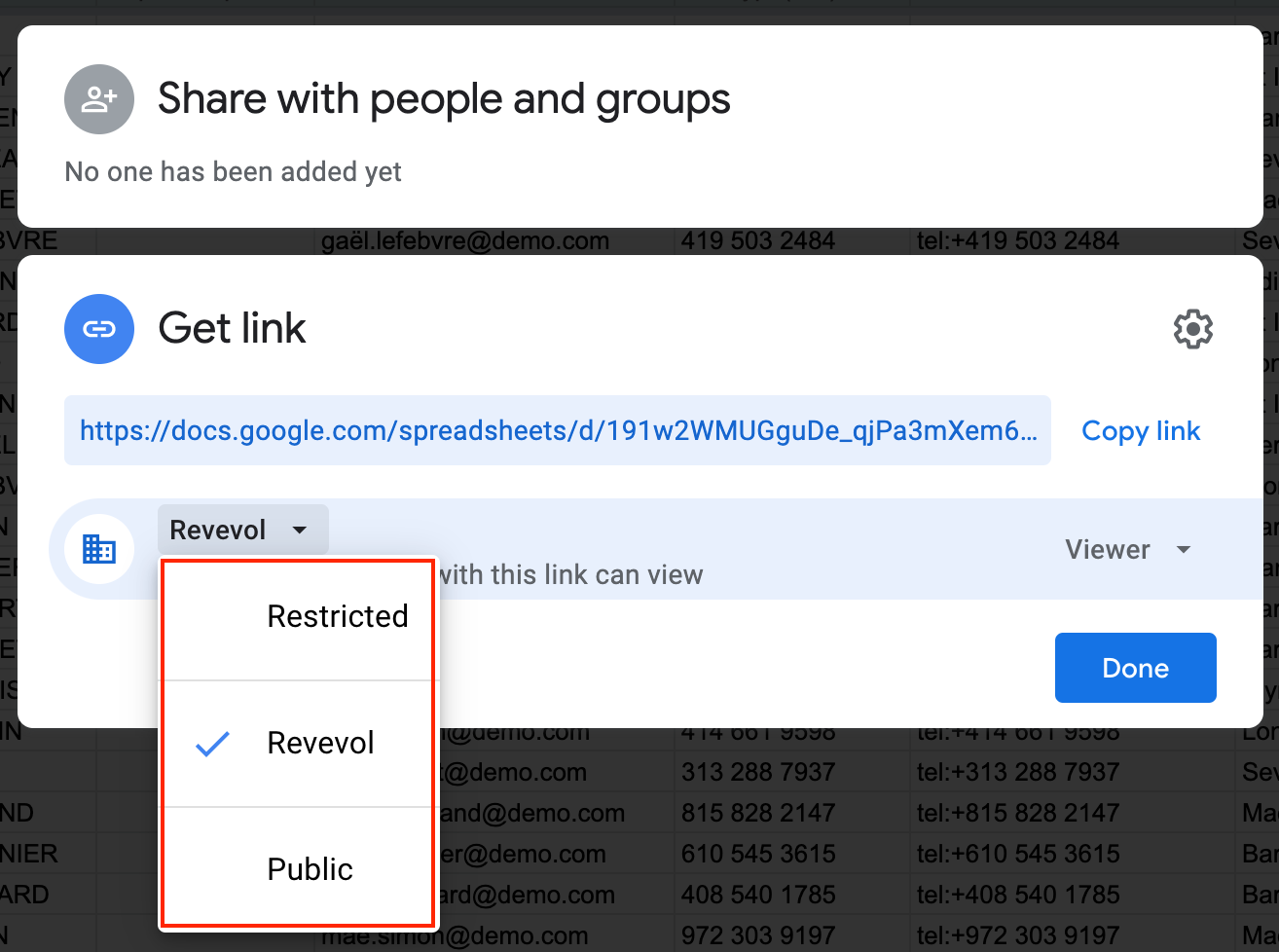Click phone cell 972 303 9197

pyautogui.click(x=758, y=936)
